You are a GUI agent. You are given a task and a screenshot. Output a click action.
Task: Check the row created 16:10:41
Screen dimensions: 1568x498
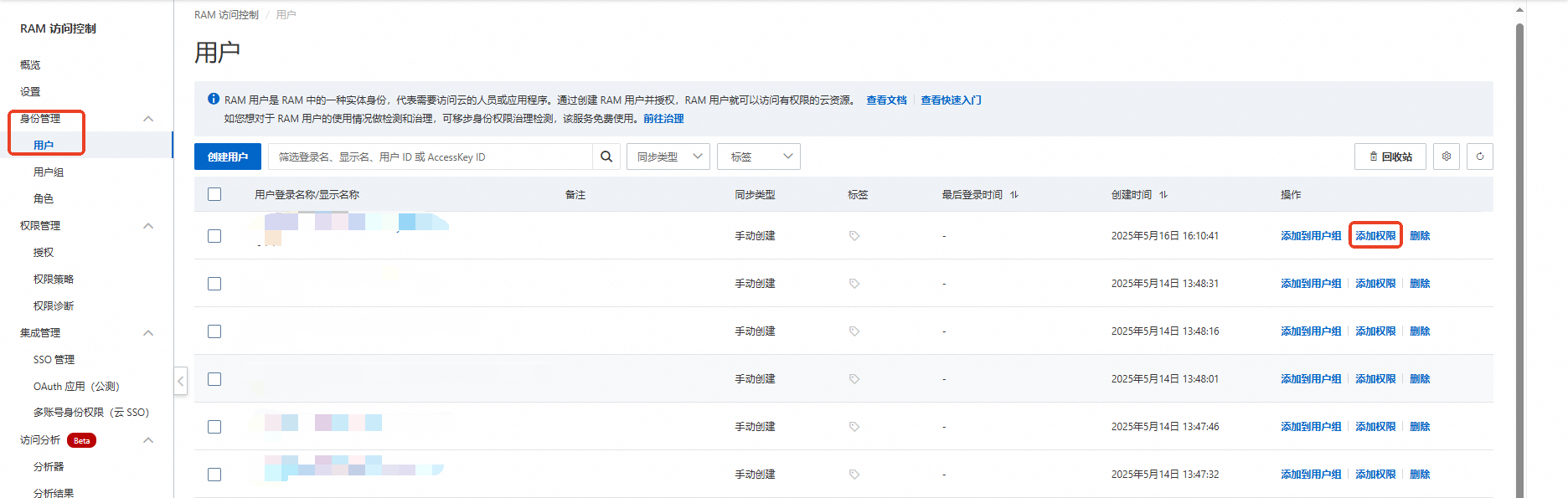pyautogui.click(x=214, y=236)
